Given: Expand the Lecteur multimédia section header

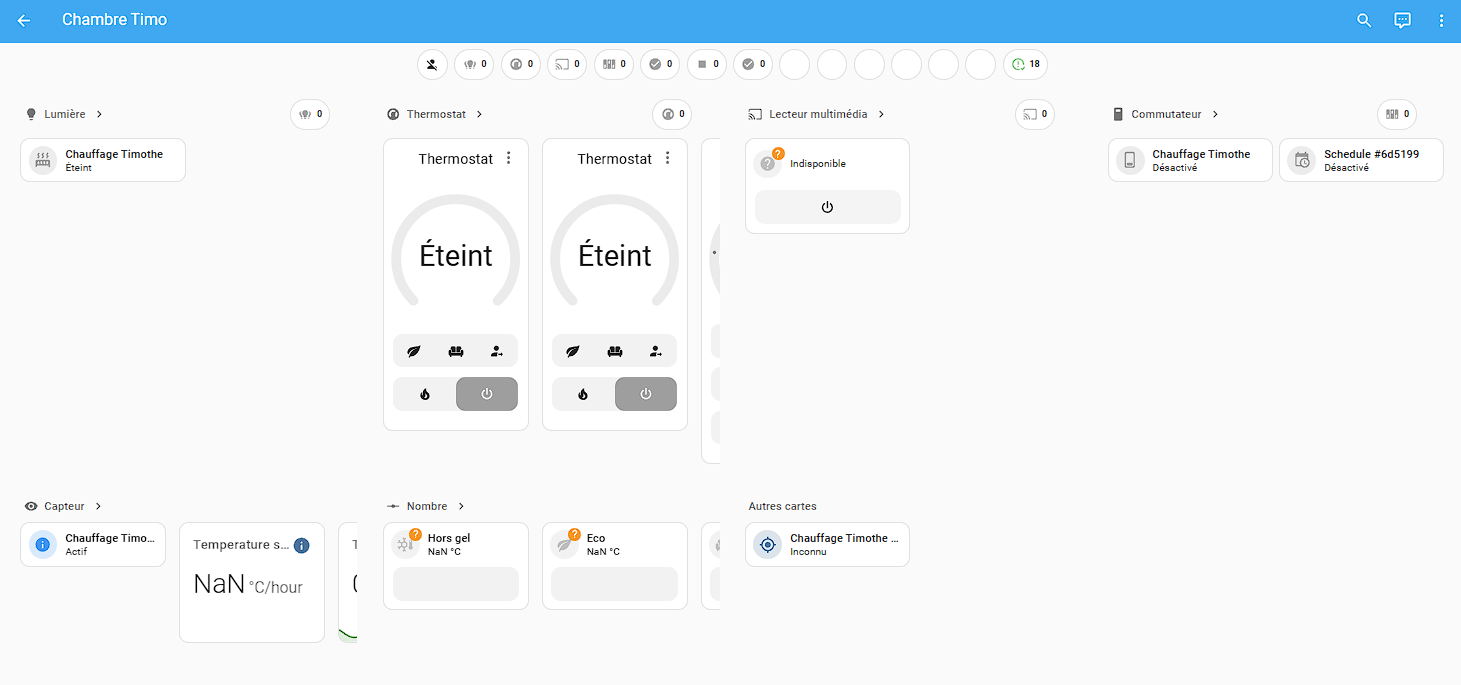Looking at the screenshot, I should [818, 114].
